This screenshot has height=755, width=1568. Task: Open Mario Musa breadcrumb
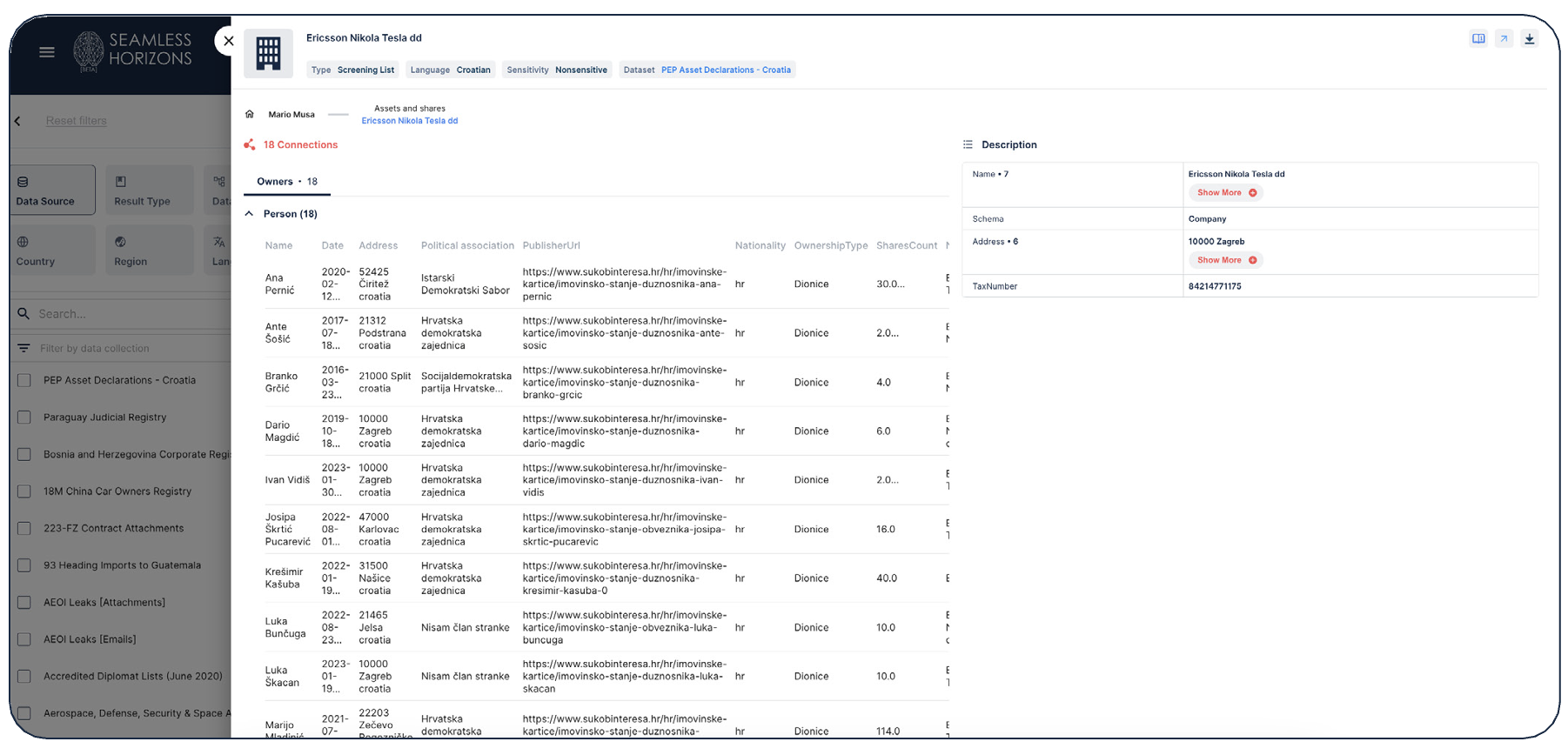291,114
